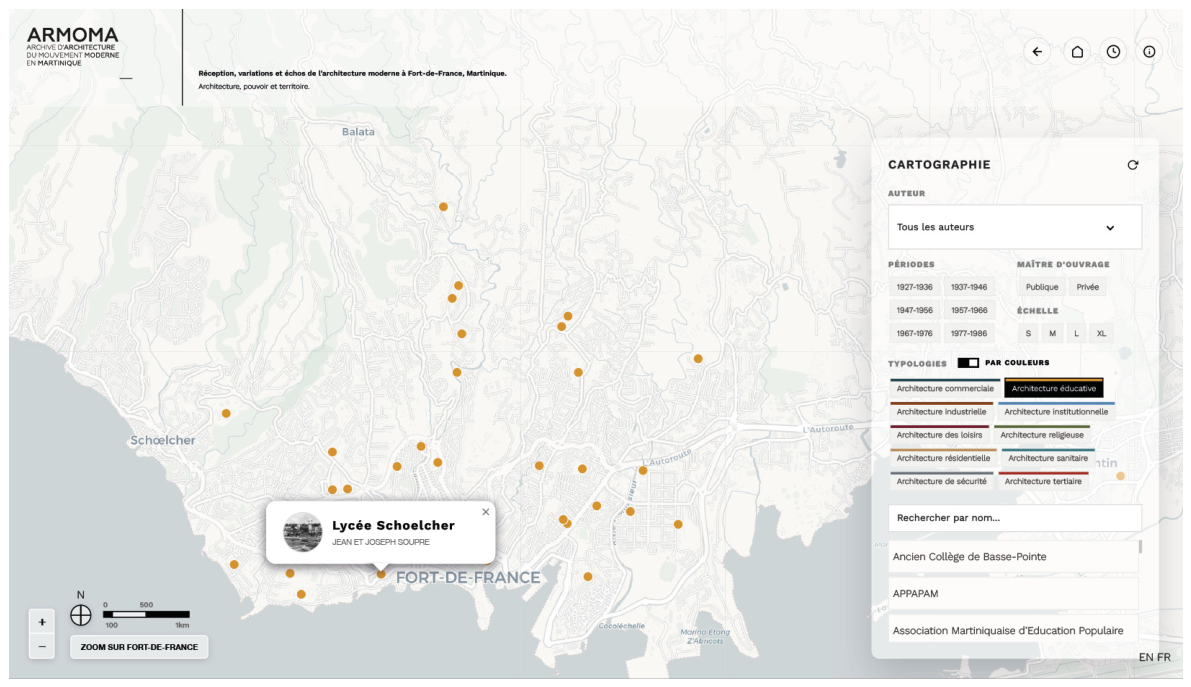Screen dimensions: 1191x687
Task: Click the back arrow icon
Action: [1037, 52]
